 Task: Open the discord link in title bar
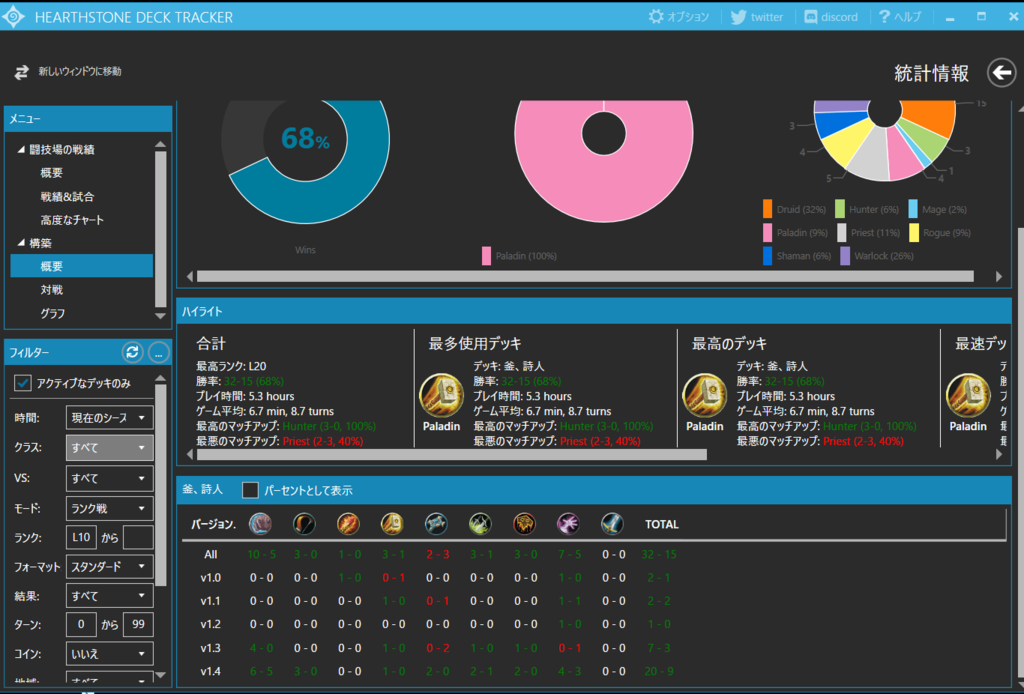point(831,17)
